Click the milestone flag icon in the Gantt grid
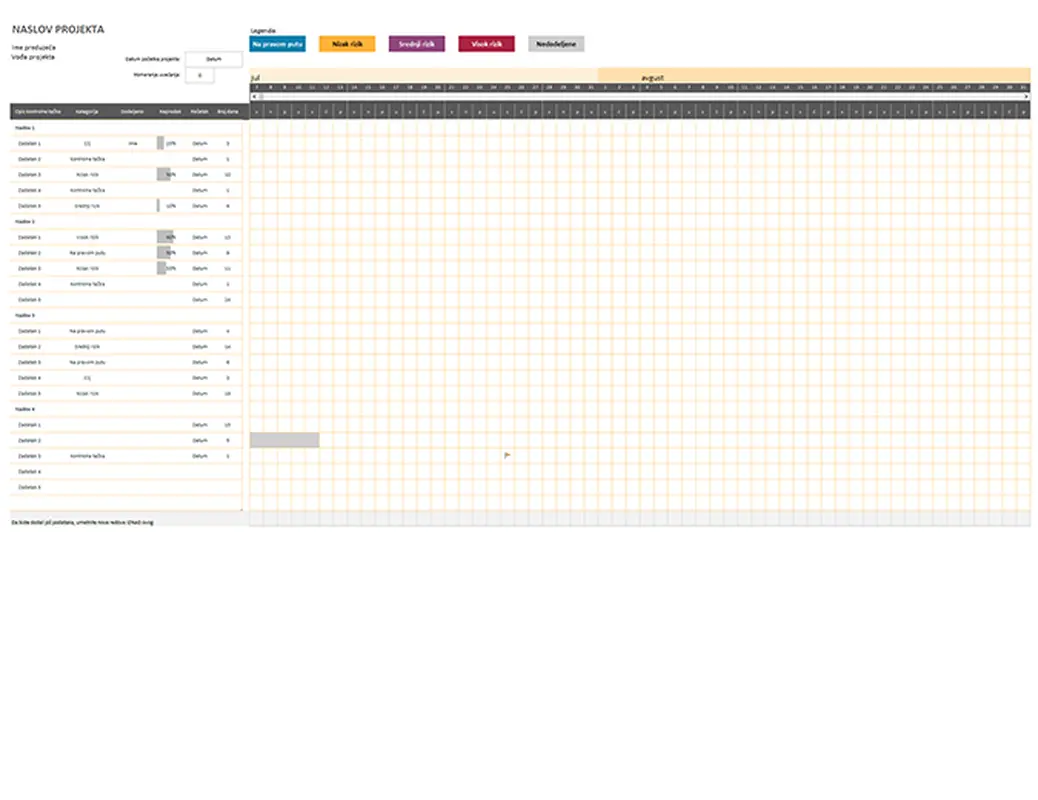 507,455
